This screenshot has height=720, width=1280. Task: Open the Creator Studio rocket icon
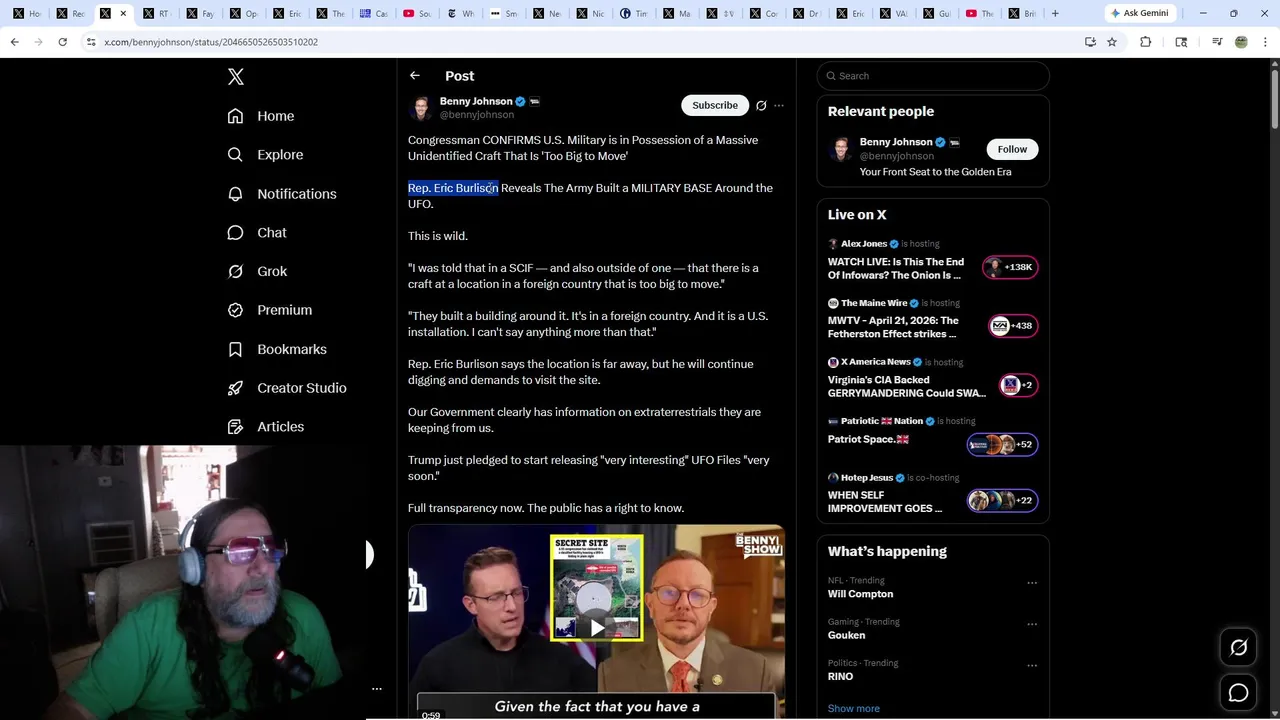point(235,388)
